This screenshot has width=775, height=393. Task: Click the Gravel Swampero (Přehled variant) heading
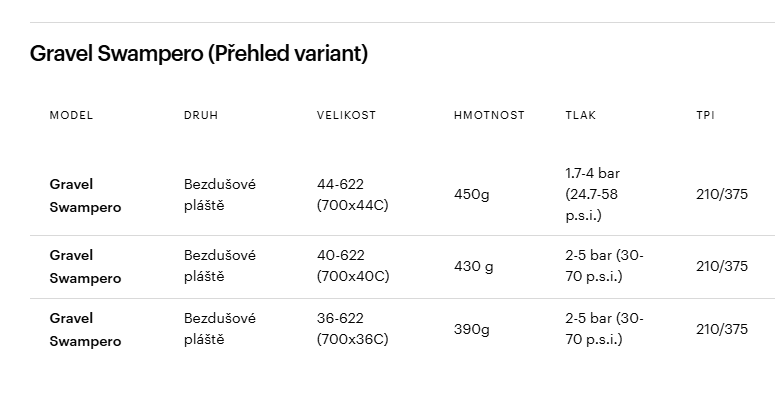tap(199, 53)
